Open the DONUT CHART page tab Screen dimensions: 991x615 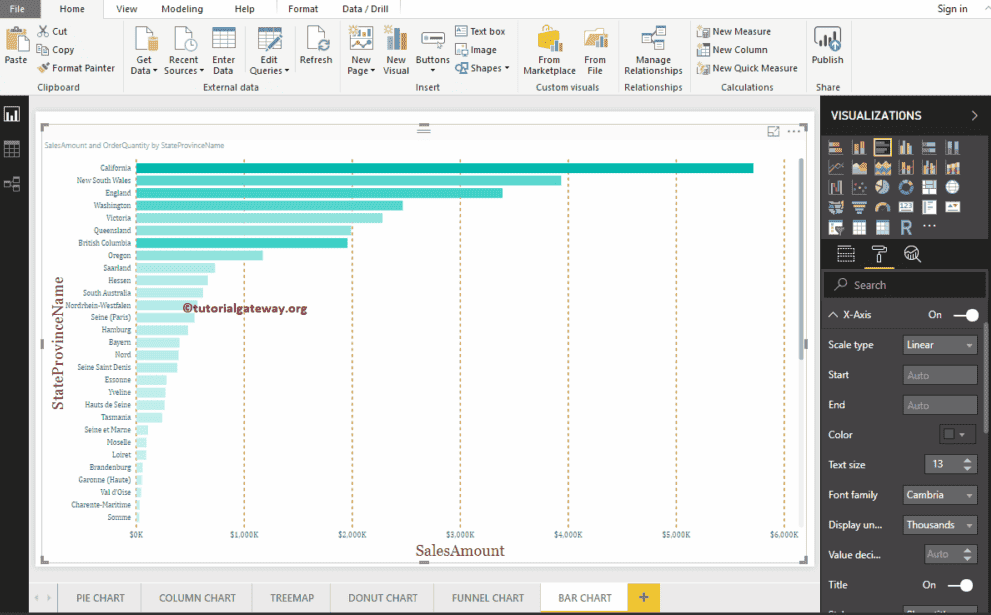tap(381, 598)
